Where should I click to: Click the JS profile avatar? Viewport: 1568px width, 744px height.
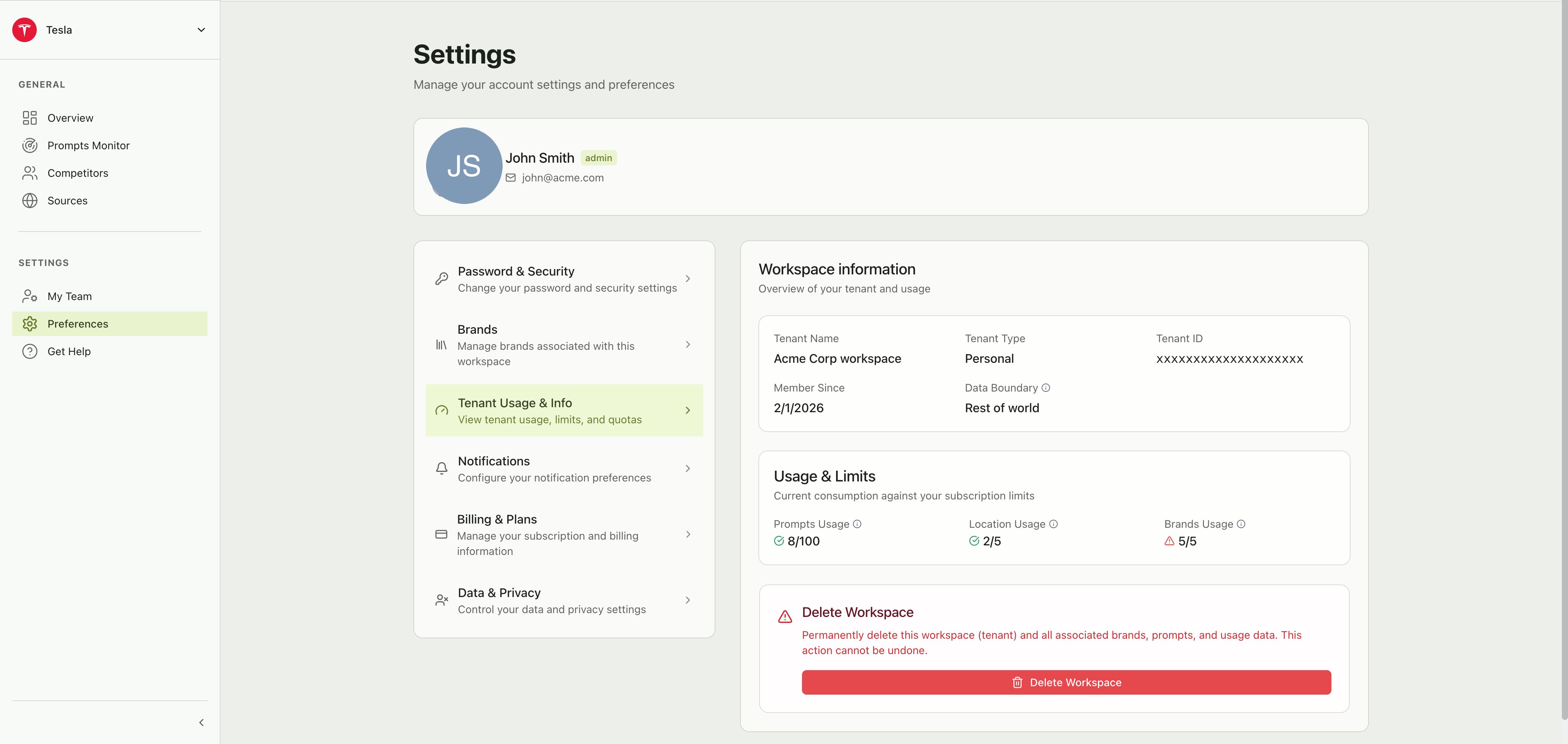[464, 165]
